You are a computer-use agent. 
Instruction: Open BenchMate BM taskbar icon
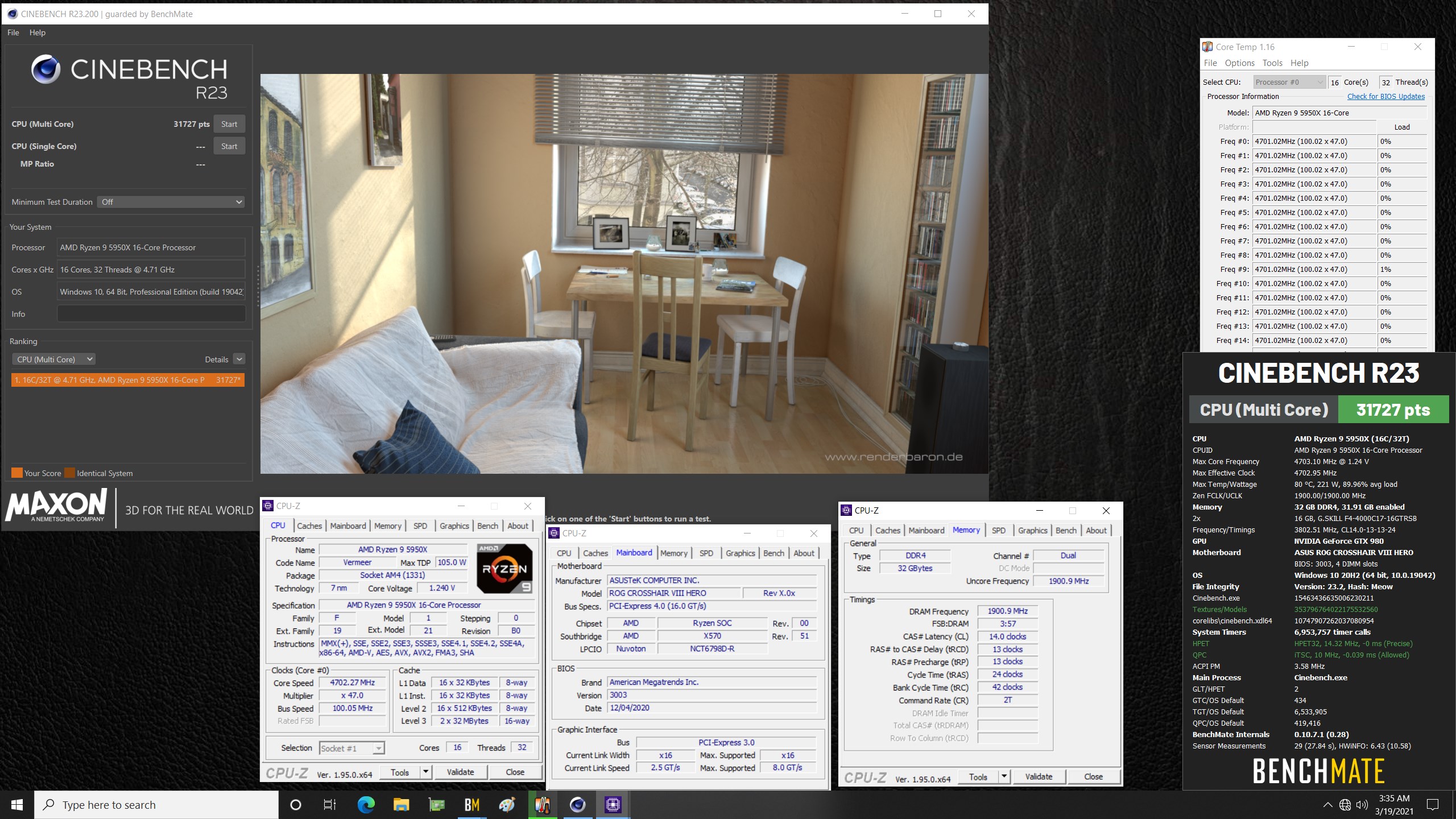pyautogui.click(x=471, y=804)
